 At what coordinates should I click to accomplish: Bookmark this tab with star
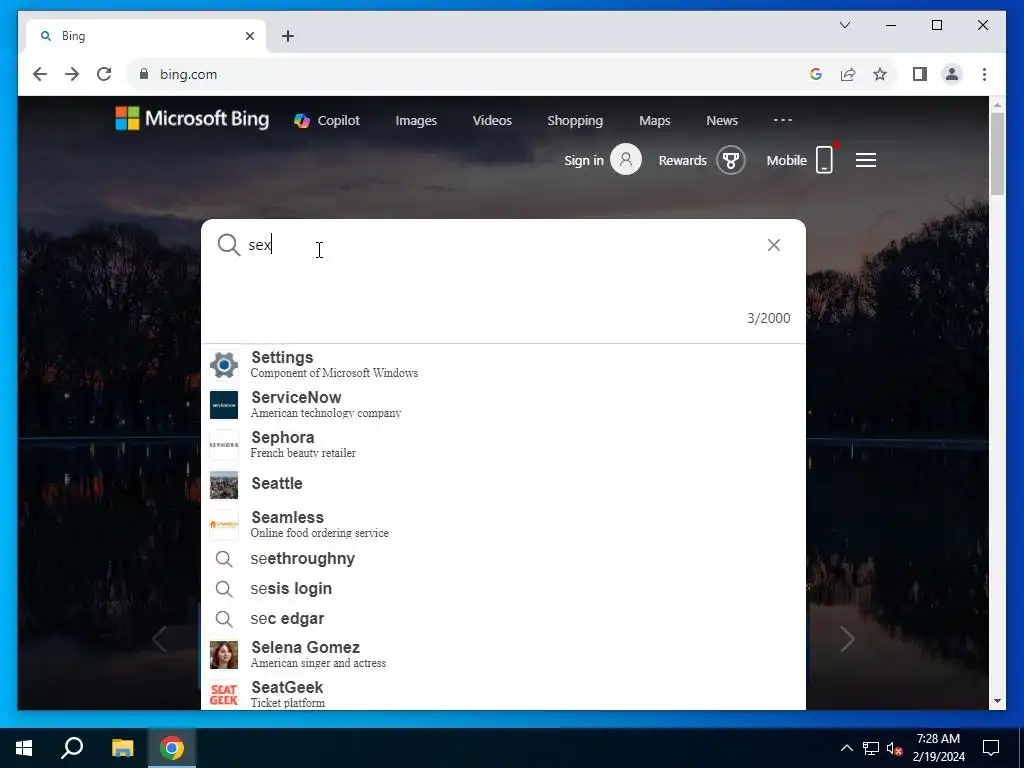coord(880,74)
